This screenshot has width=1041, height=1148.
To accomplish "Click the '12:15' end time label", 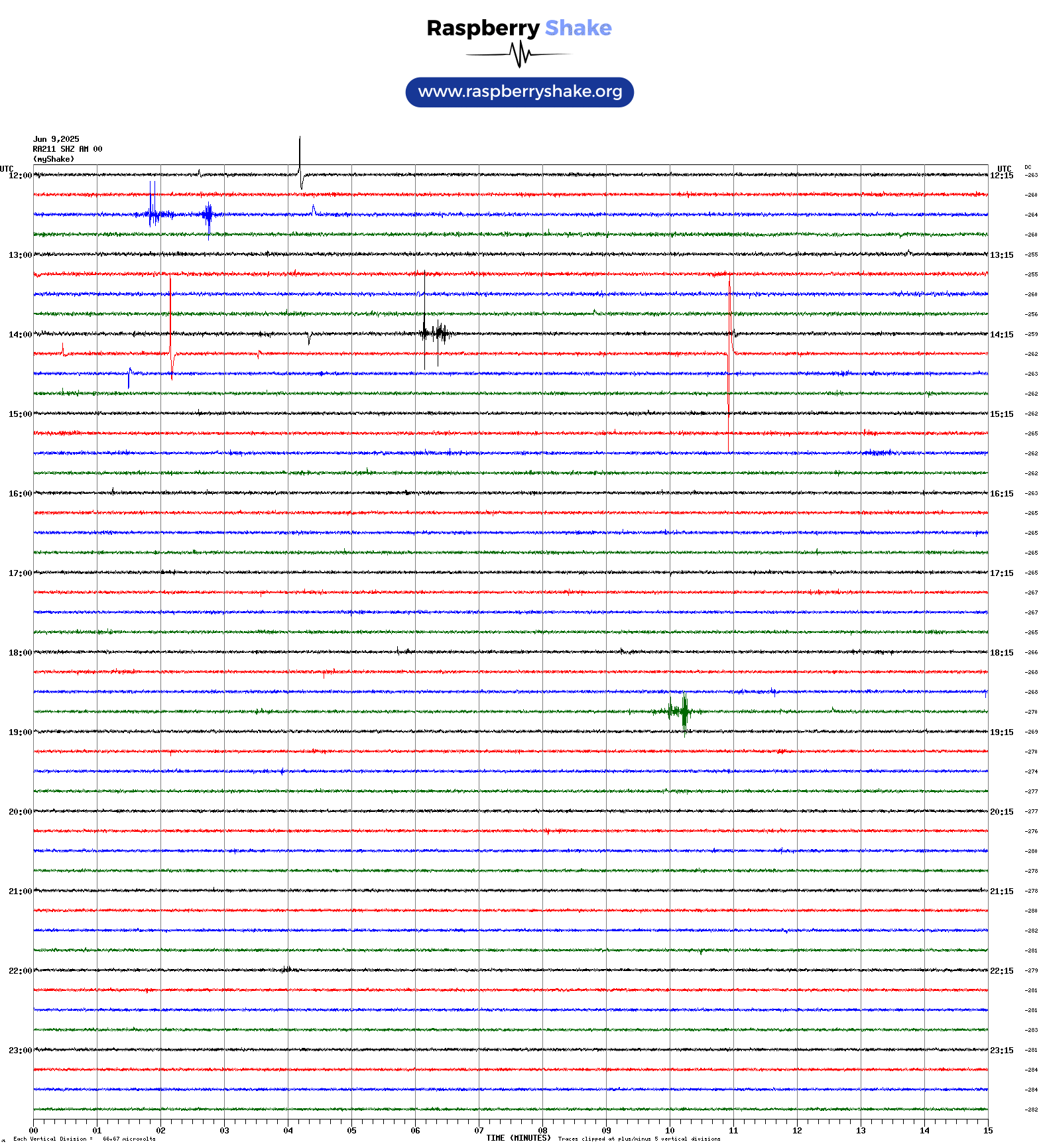I will click(1002, 176).
